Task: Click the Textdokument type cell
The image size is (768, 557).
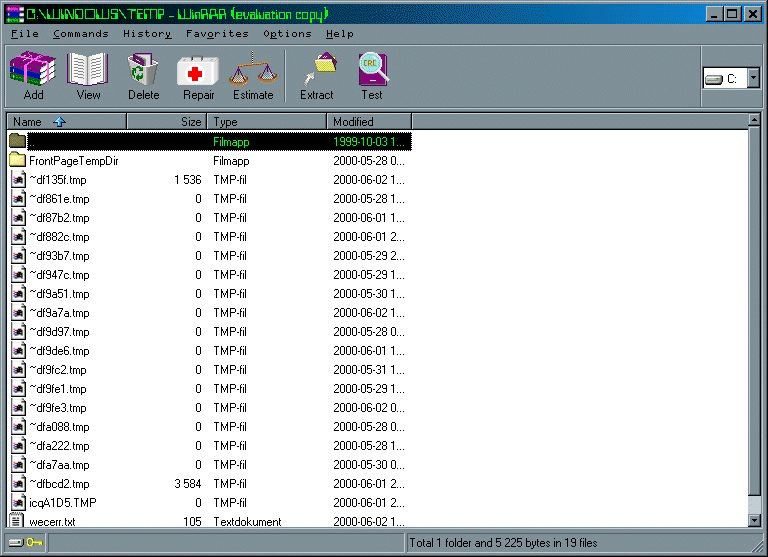Action: click(x=247, y=522)
